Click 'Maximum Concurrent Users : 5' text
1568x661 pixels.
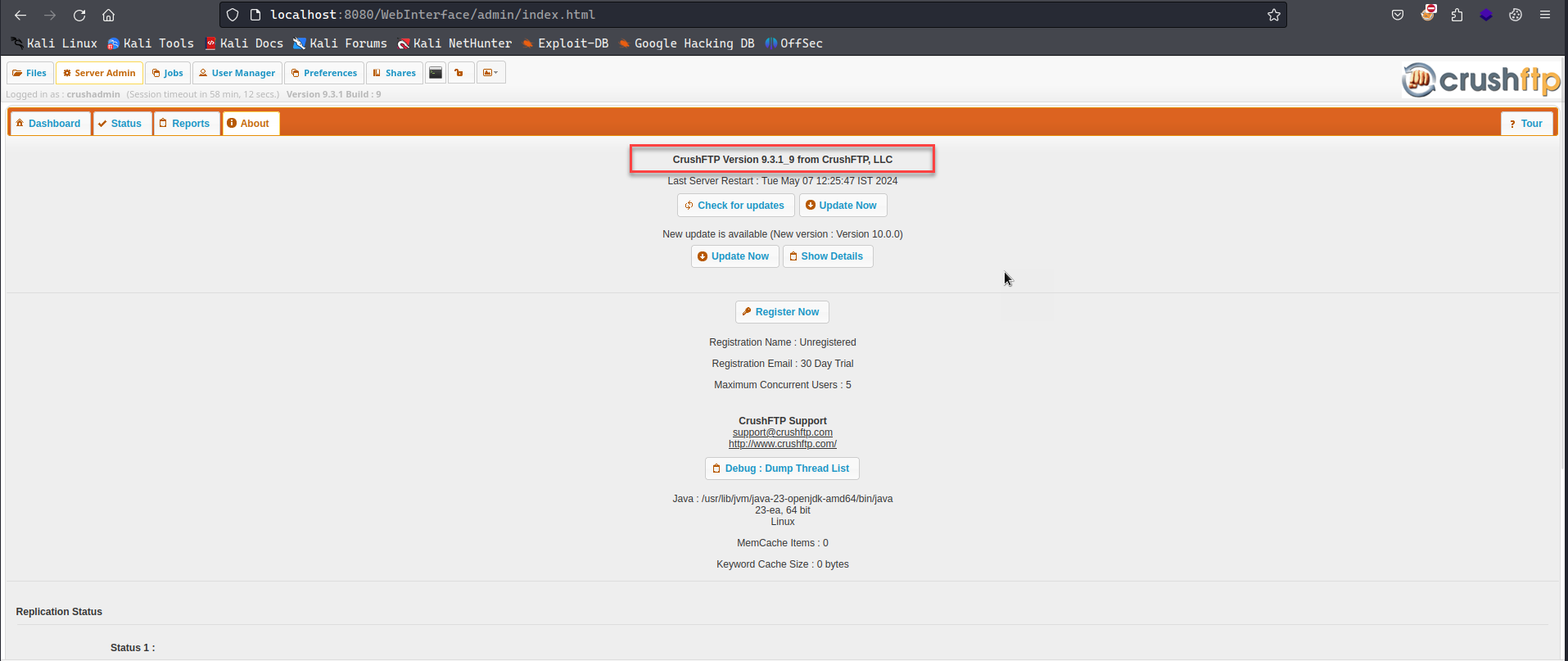point(783,385)
